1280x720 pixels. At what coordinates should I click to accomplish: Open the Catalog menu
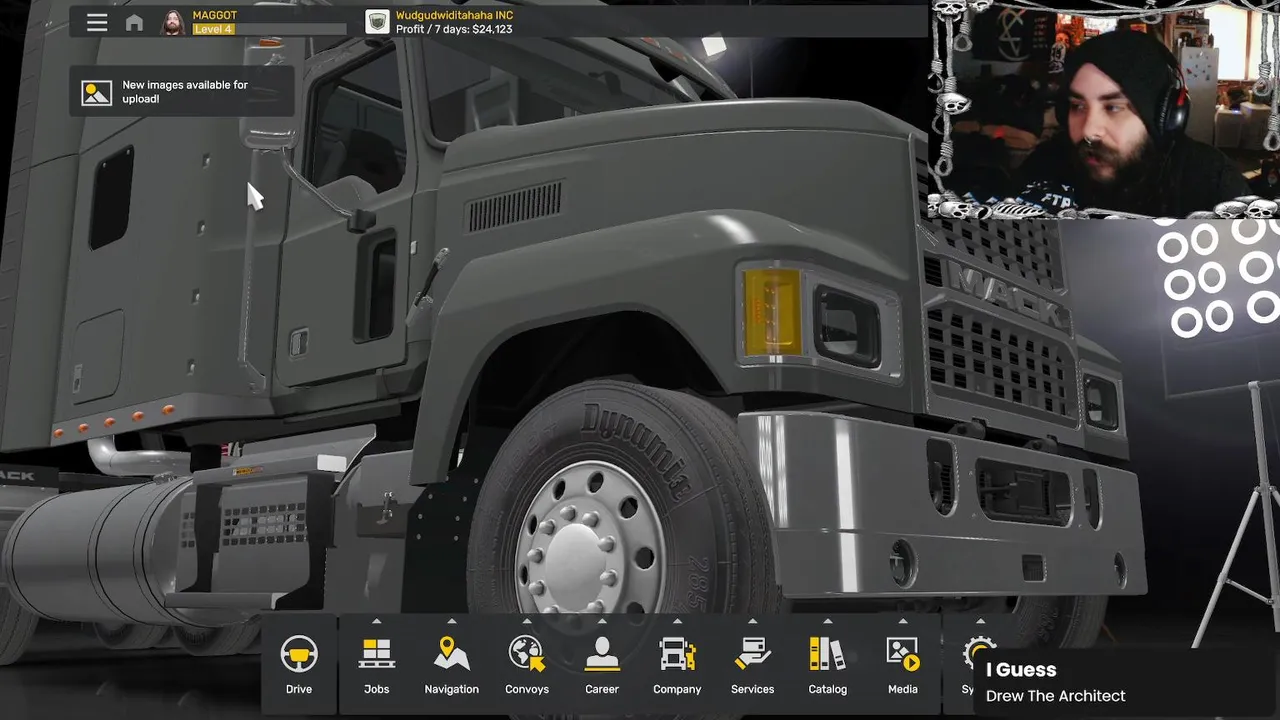click(x=827, y=665)
